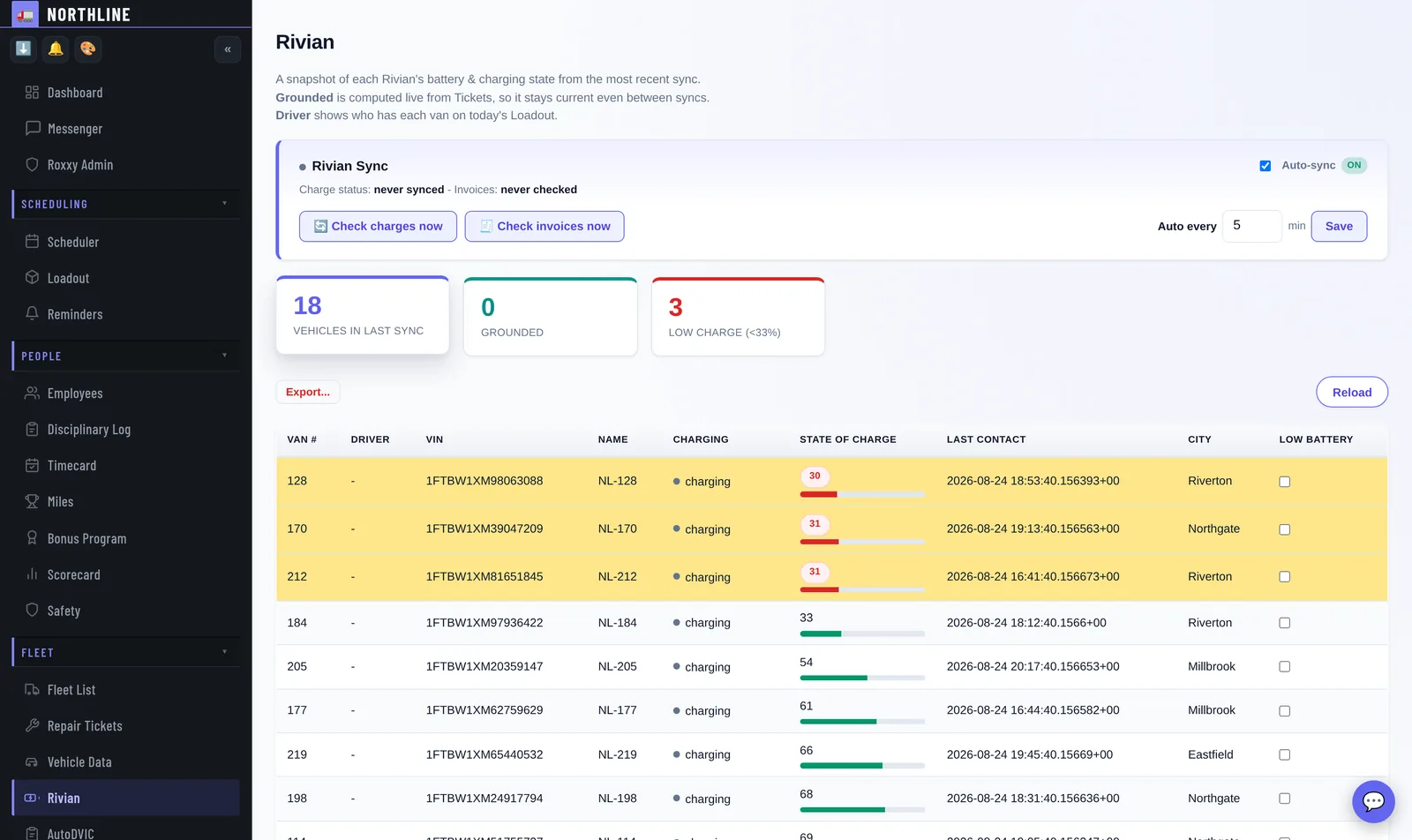Click the charging status for van 177

click(x=702, y=711)
